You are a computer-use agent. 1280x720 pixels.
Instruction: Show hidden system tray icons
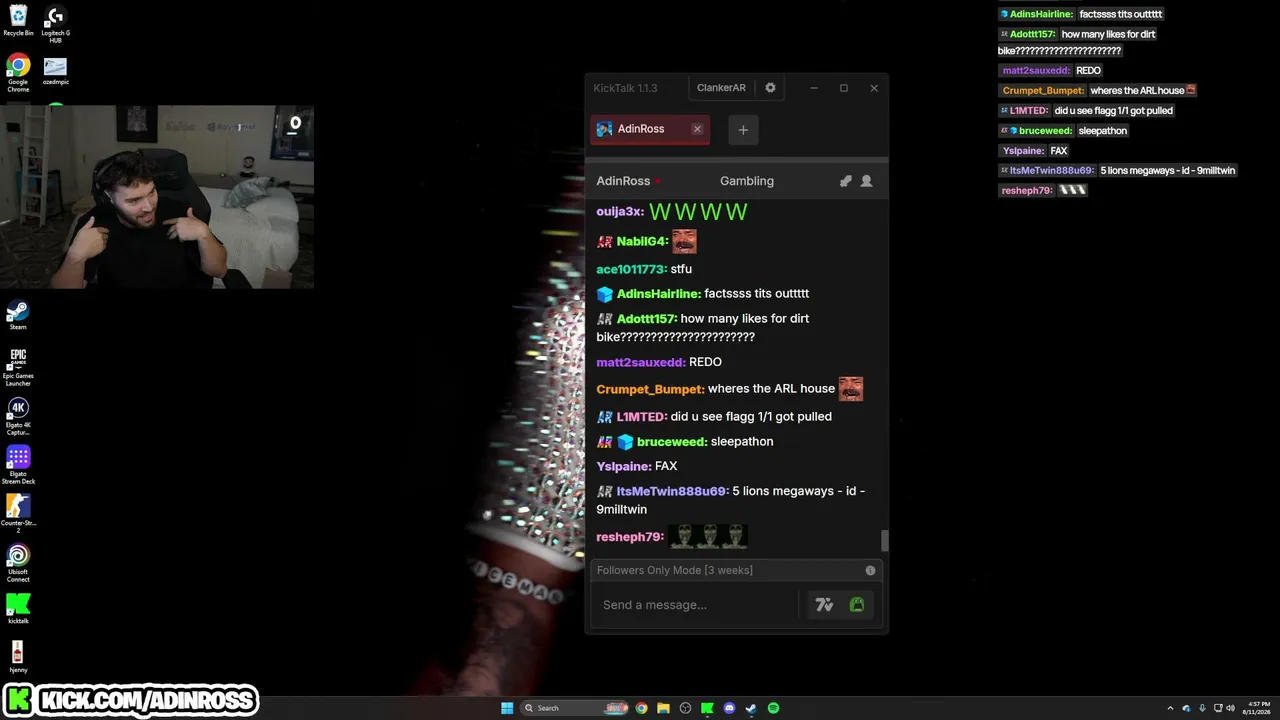(x=1171, y=708)
